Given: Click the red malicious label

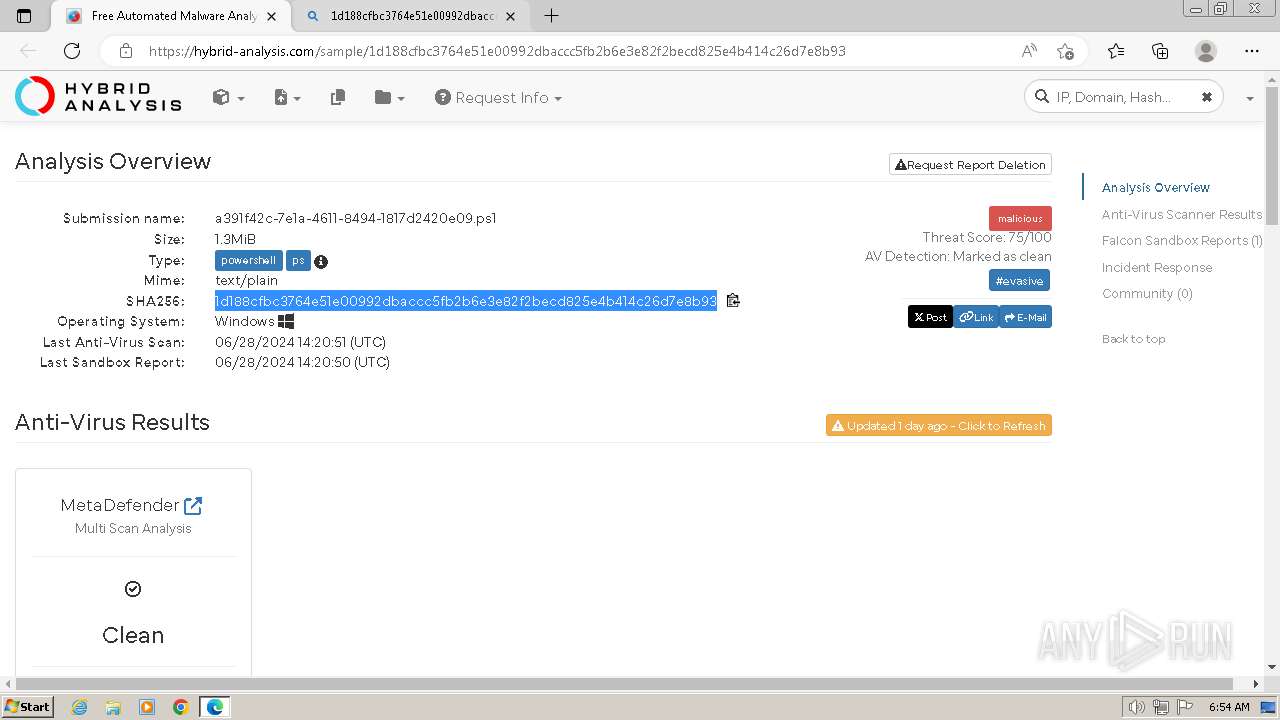Looking at the screenshot, I should tap(1020, 218).
